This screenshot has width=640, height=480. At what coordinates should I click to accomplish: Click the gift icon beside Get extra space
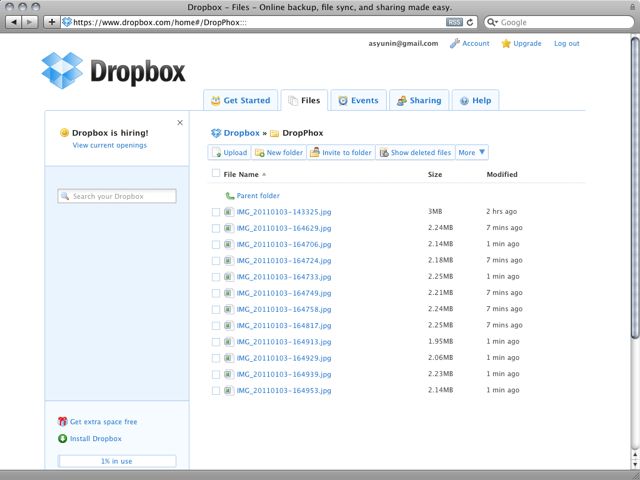click(62, 422)
